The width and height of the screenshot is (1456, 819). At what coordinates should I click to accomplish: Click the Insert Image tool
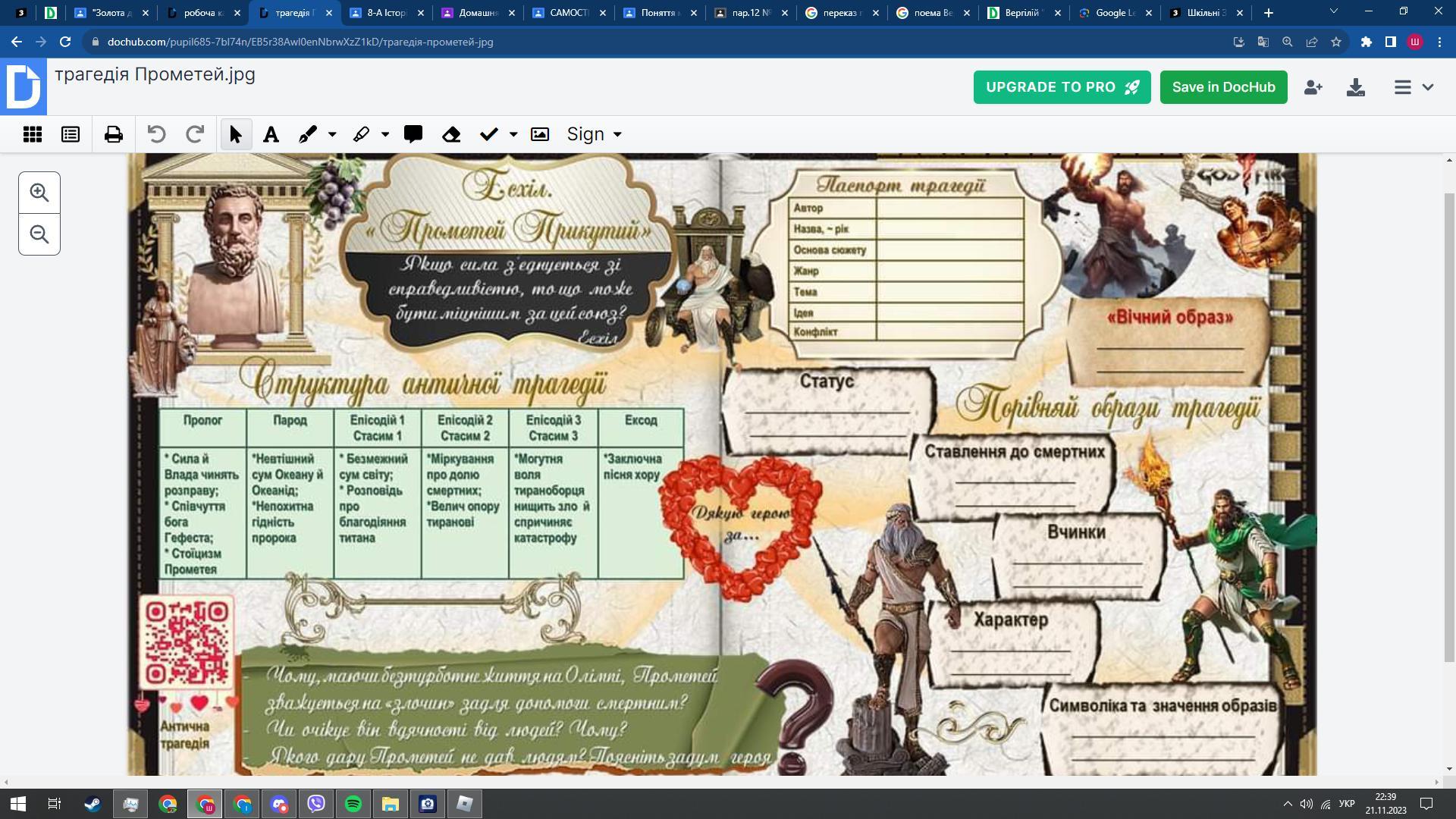pyautogui.click(x=540, y=135)
